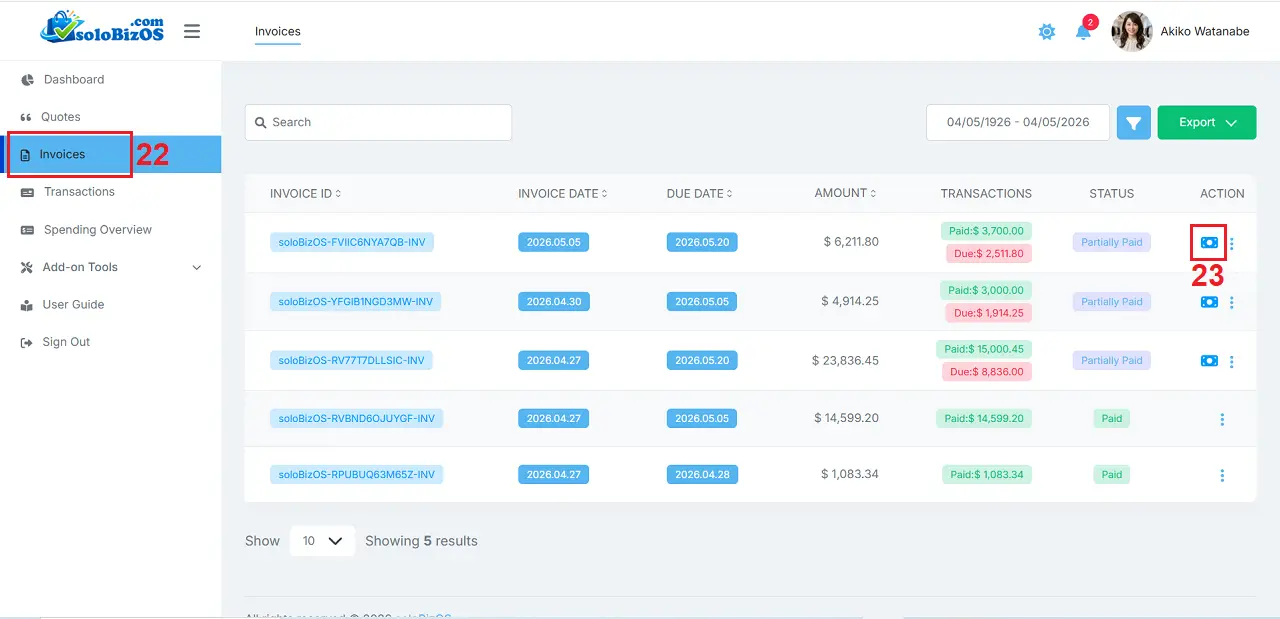Click payment icon for FVIIC6NYA7QB invoice
This screenshot has height=619, width=1280.
tap(1209, 243)
